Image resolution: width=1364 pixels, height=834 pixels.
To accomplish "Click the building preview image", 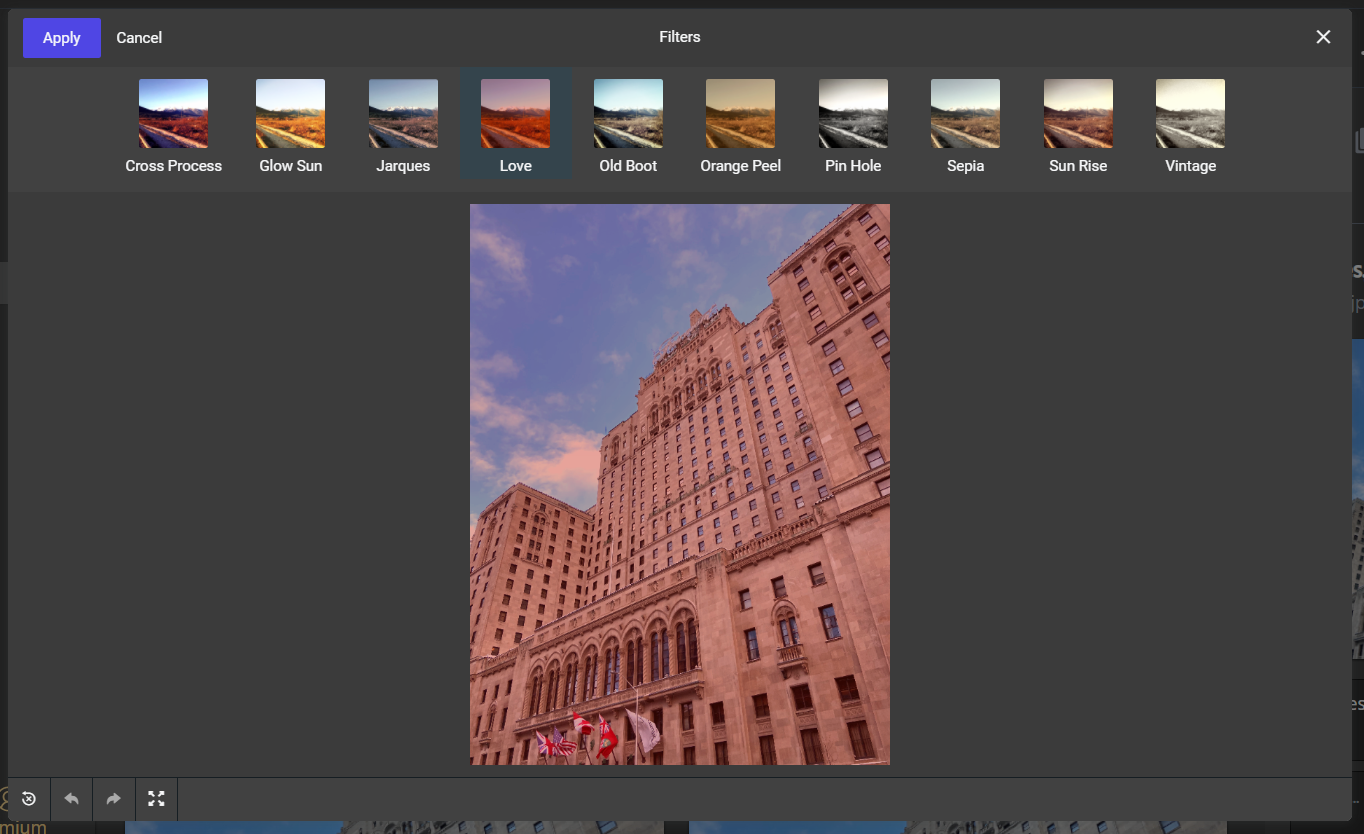I will click(680, 485).
